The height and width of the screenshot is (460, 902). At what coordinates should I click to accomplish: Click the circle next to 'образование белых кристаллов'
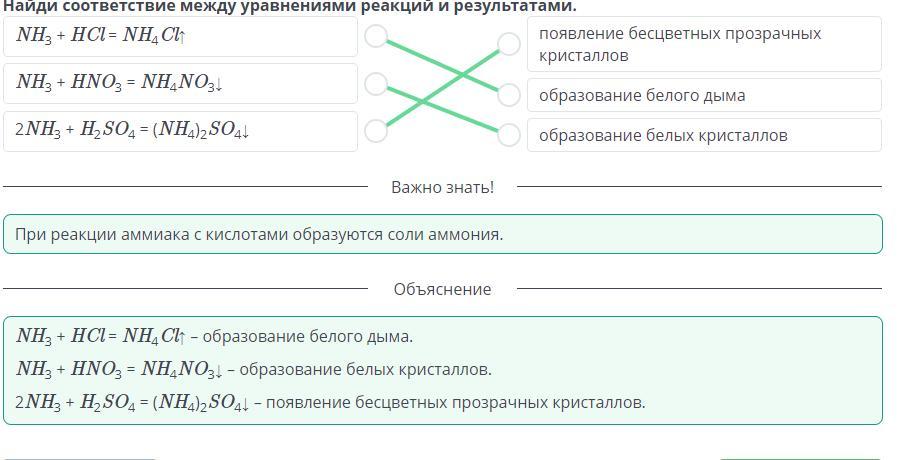(x=509, y=134)
